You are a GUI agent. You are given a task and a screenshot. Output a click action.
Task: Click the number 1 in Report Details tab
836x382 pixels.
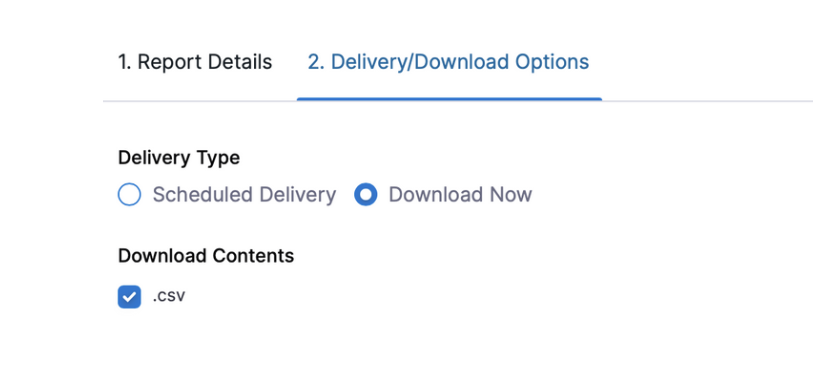tap(124, 62)
